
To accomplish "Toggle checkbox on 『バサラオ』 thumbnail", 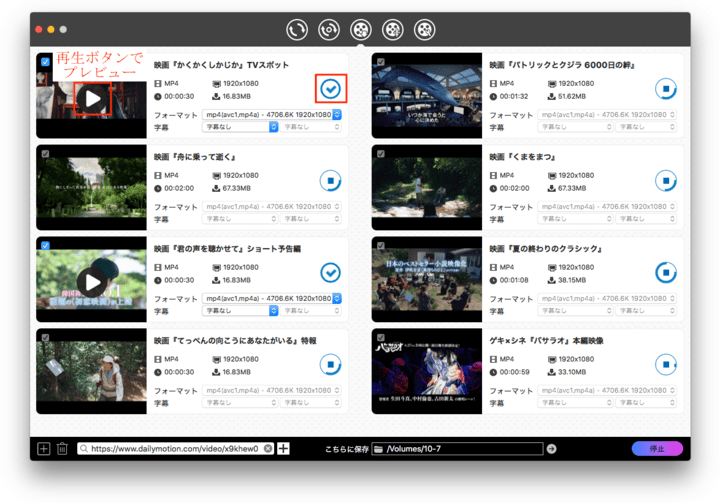I will coord(381,338).
